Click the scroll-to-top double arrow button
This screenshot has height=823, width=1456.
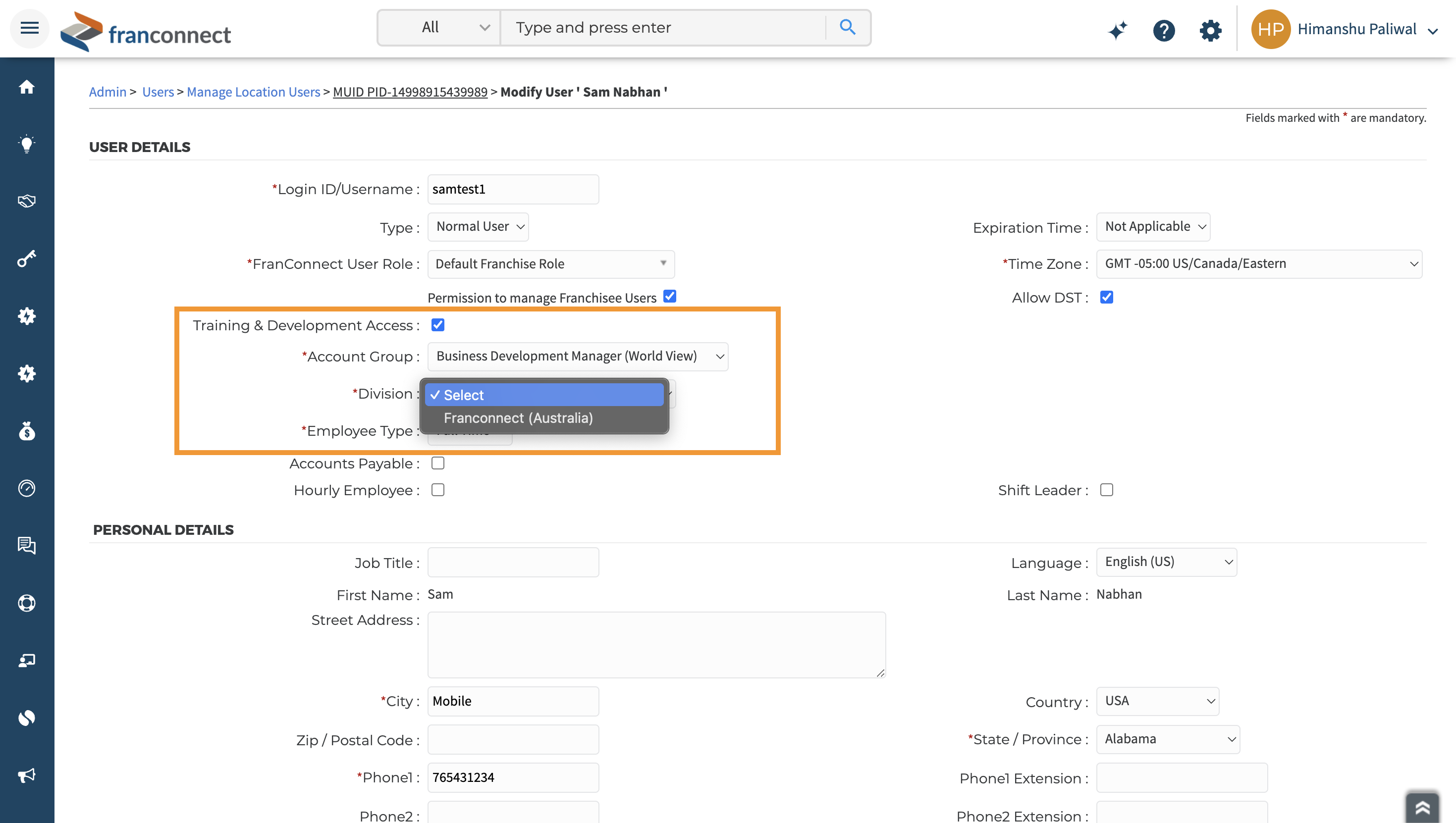point(1422,807)
